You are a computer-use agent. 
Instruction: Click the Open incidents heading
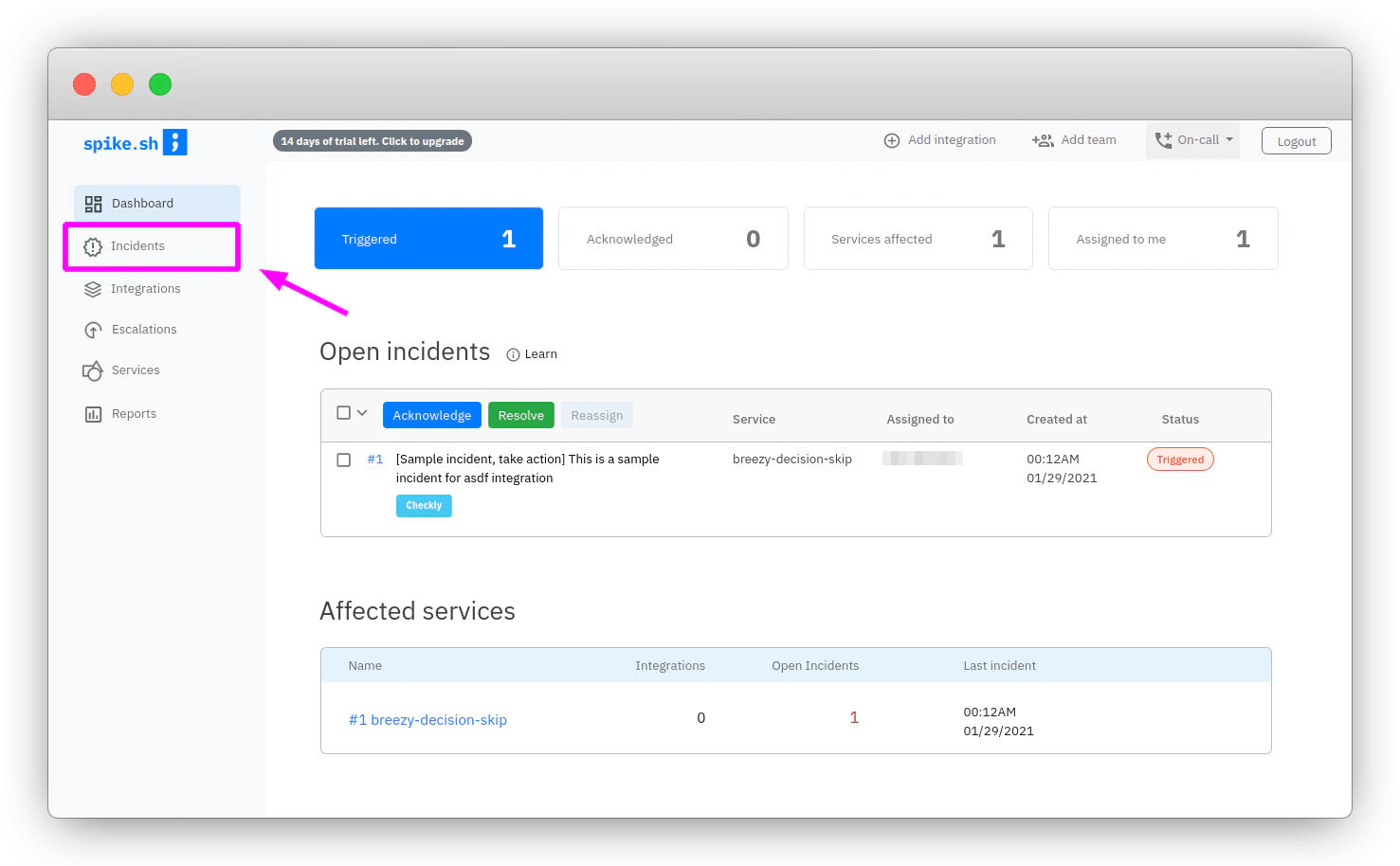[x=405, y=352]
